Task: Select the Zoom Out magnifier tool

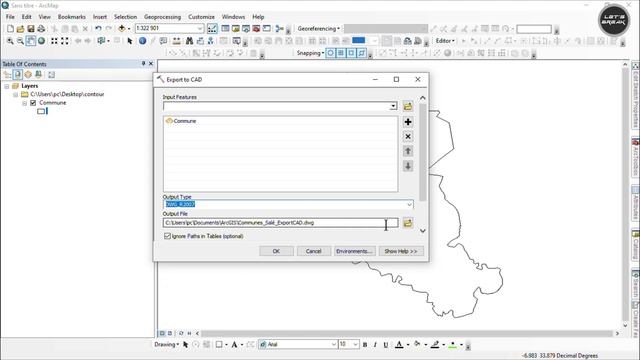Action: pyautogui.click(x=20, y=41)
